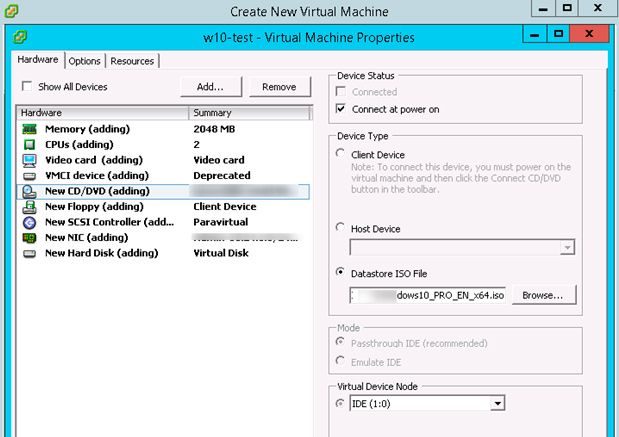Enable the Show All Devices checkbox
Image resolution: width=619 pixels, height=437 pixels.
click(27, 86)
